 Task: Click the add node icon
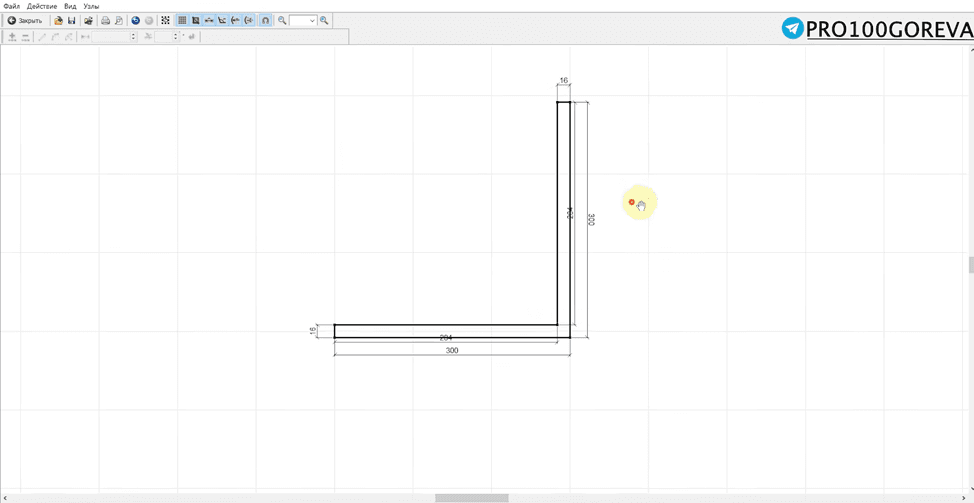[12, 37]
